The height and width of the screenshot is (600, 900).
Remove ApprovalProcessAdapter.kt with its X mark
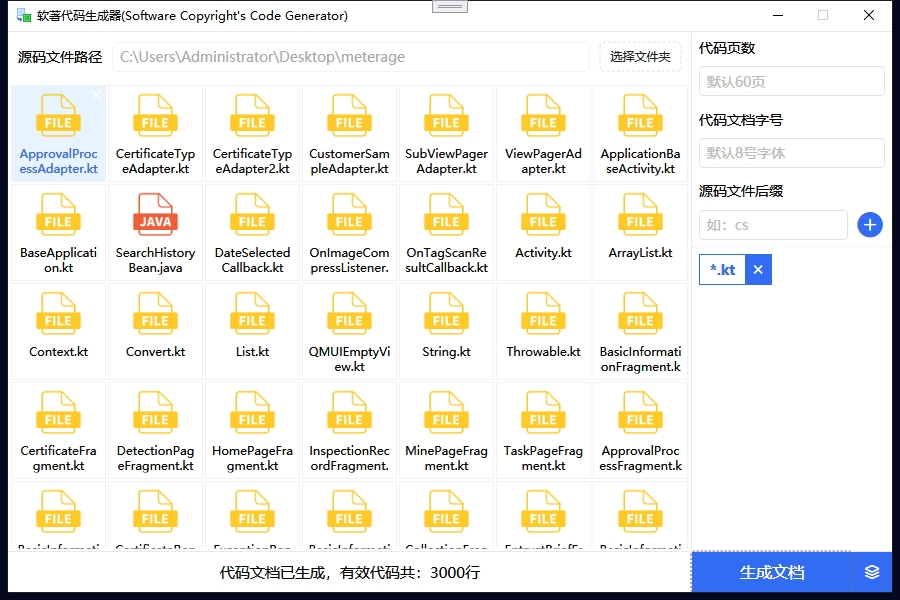coord(96,95)
